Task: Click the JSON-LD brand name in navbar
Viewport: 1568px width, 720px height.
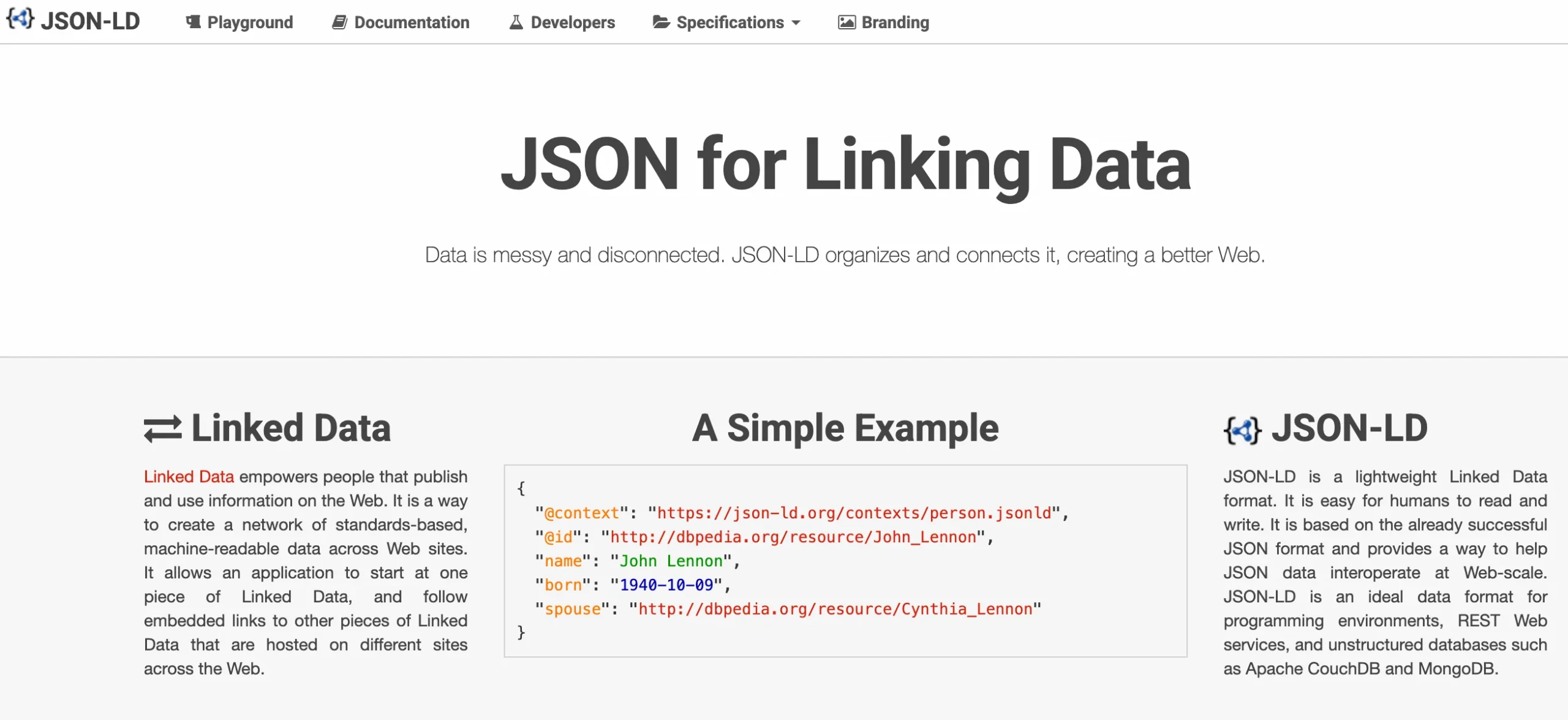Action: 90,21
